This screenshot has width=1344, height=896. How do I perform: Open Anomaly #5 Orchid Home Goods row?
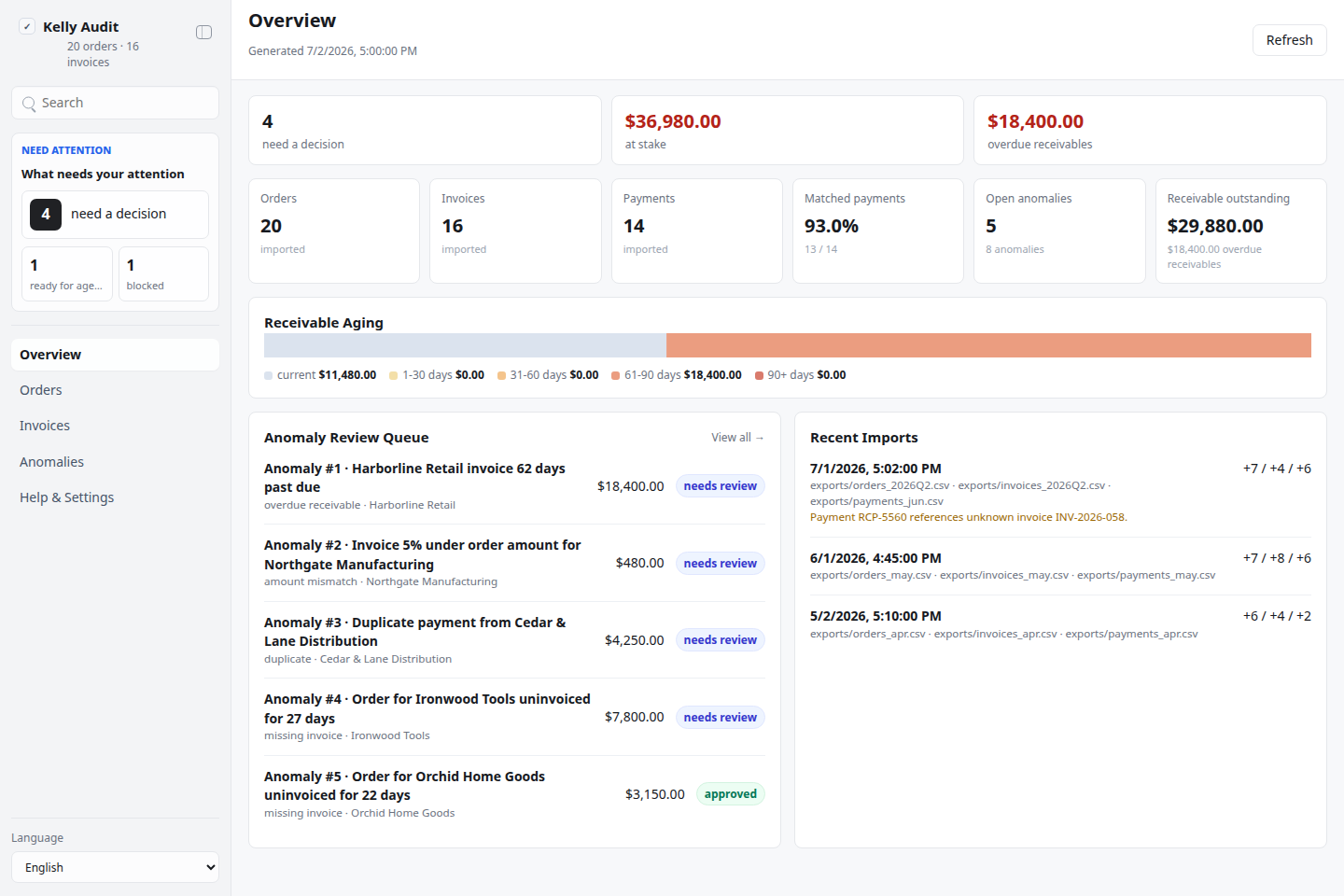click(x=514, y=794)
